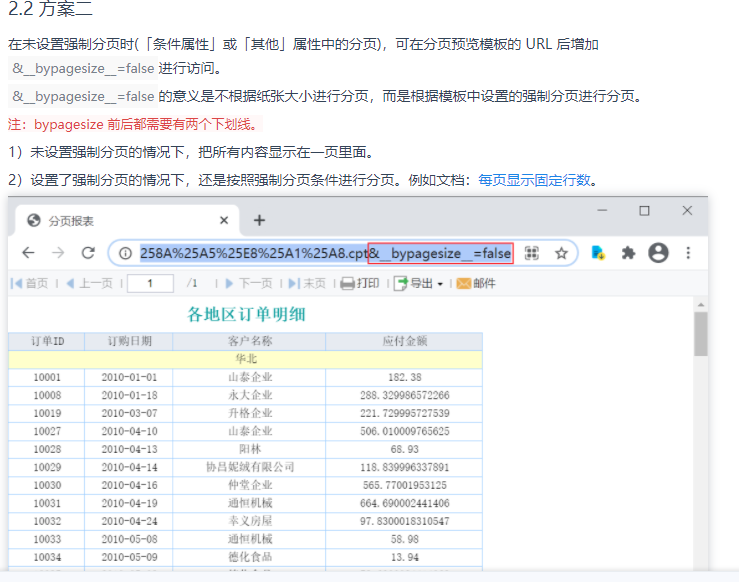Click customer 德化食品 cell

[x=249, y=557]
